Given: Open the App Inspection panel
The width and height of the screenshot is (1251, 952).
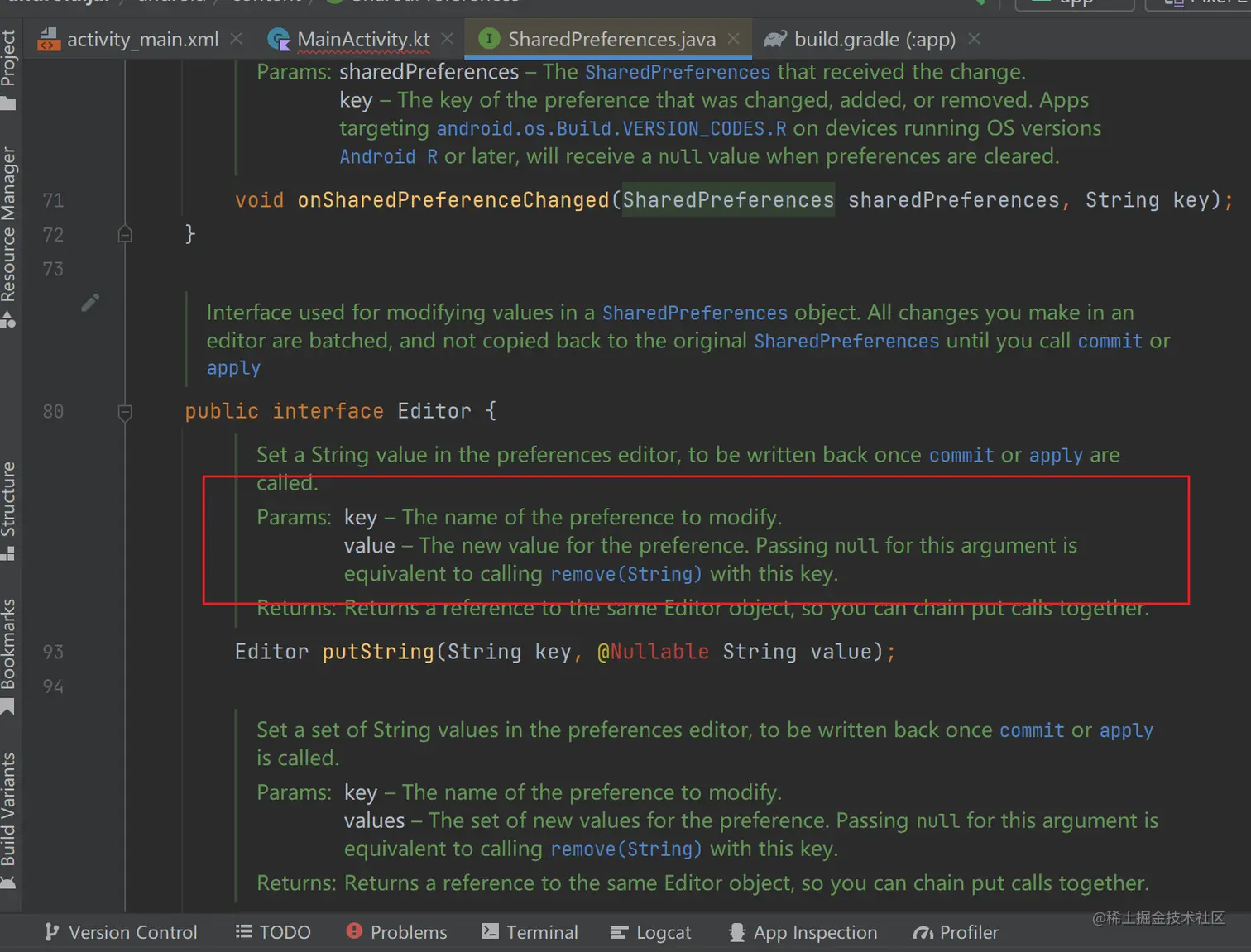Looking at the screenshot, I should click(803, 932).
